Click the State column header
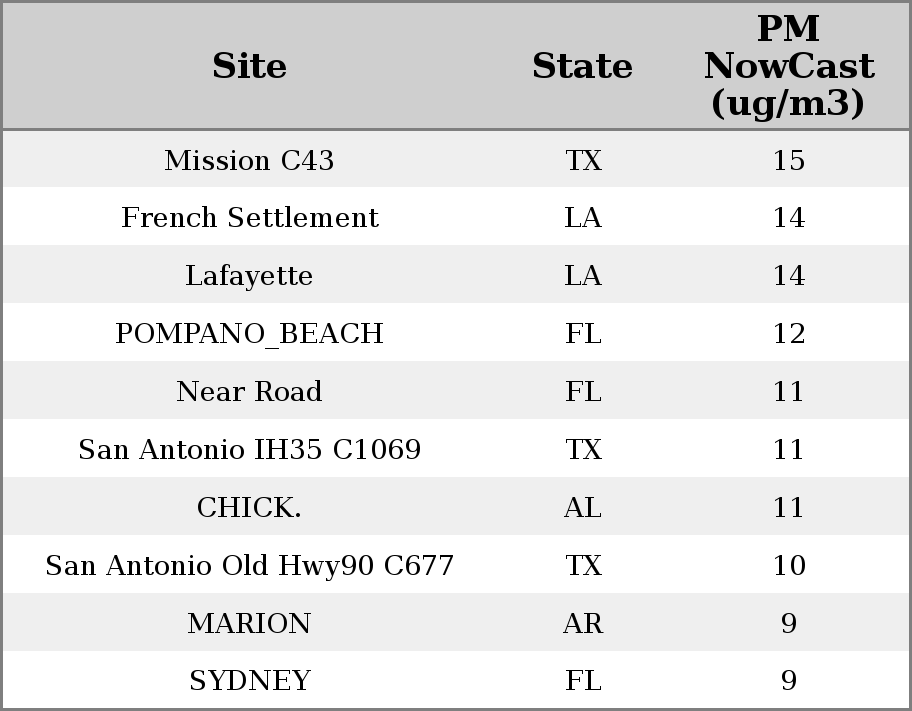Image resolution: width=912 pixels, height=711 pixels. (582, 67)
